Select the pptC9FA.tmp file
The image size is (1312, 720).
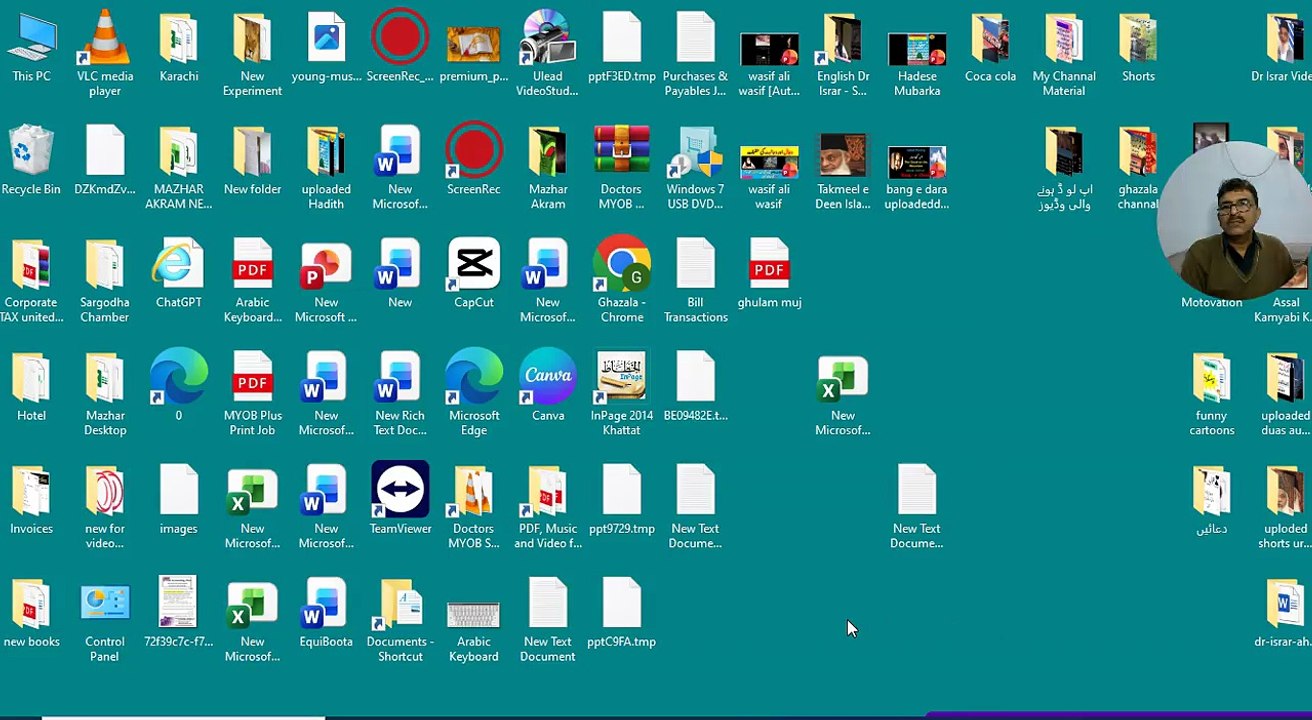(x=622, y=613)
